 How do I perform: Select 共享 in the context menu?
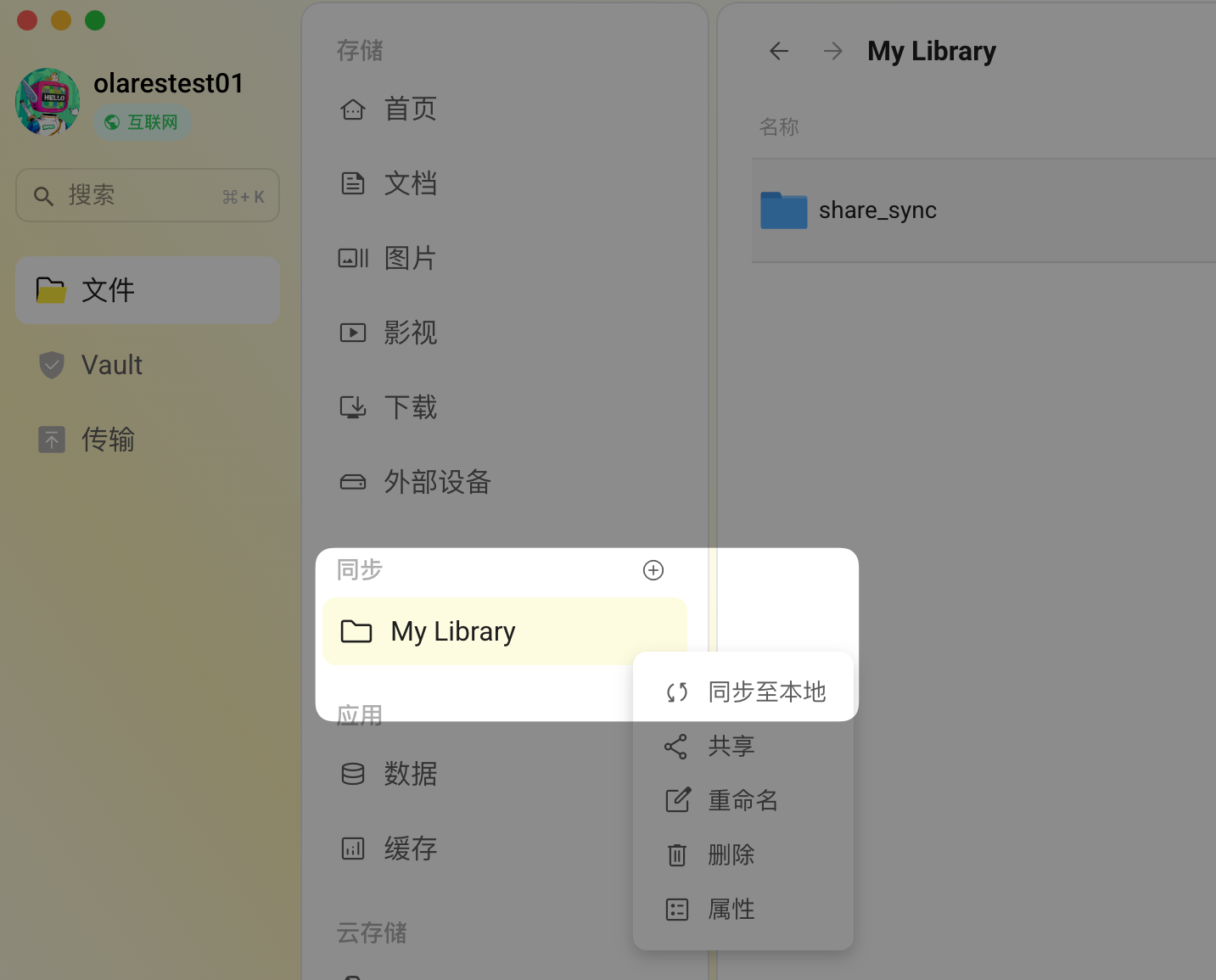tap(731, 747)
